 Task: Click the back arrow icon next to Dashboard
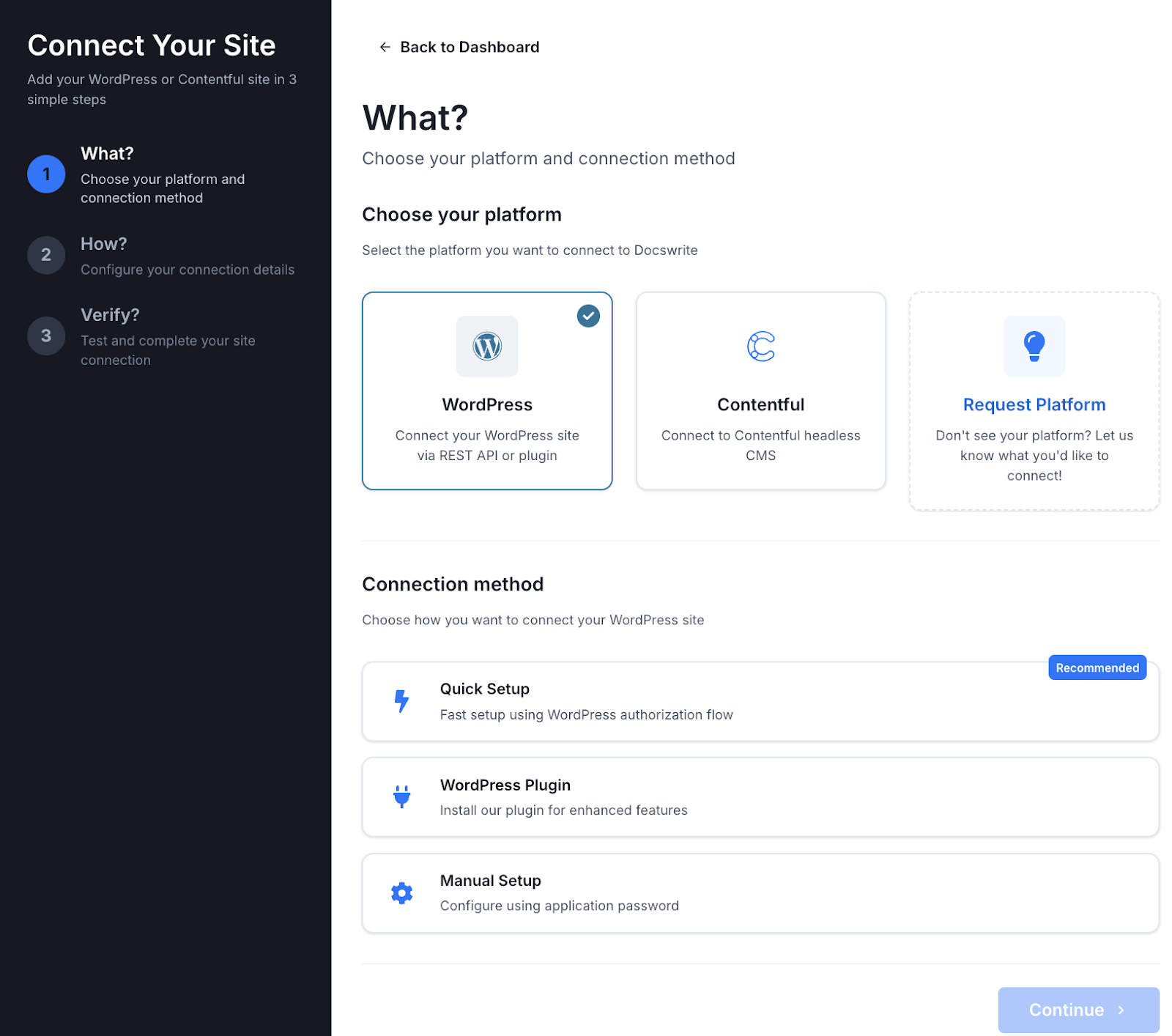pos(385,47)
